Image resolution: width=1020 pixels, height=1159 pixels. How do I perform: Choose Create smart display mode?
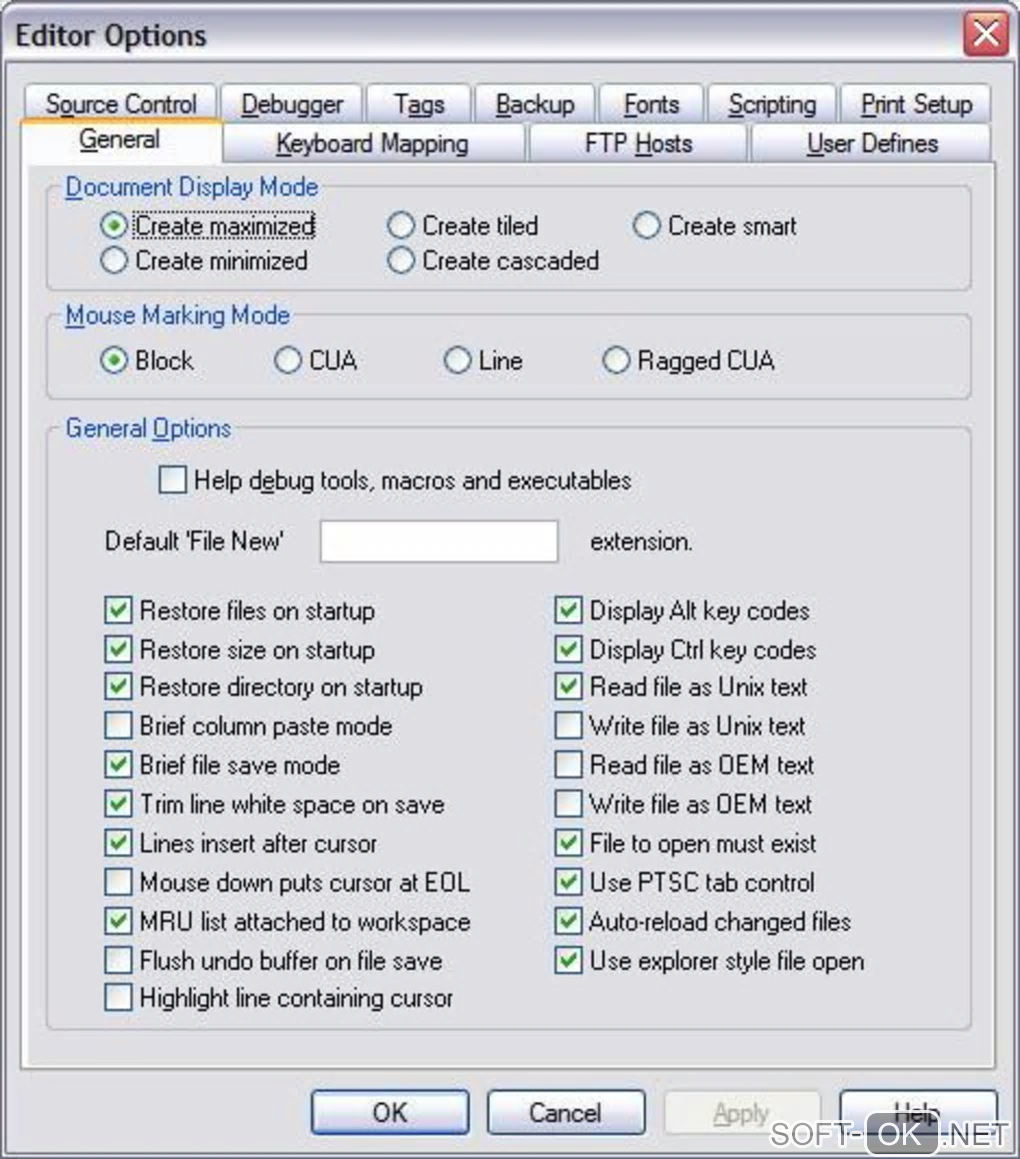point(647,226)
